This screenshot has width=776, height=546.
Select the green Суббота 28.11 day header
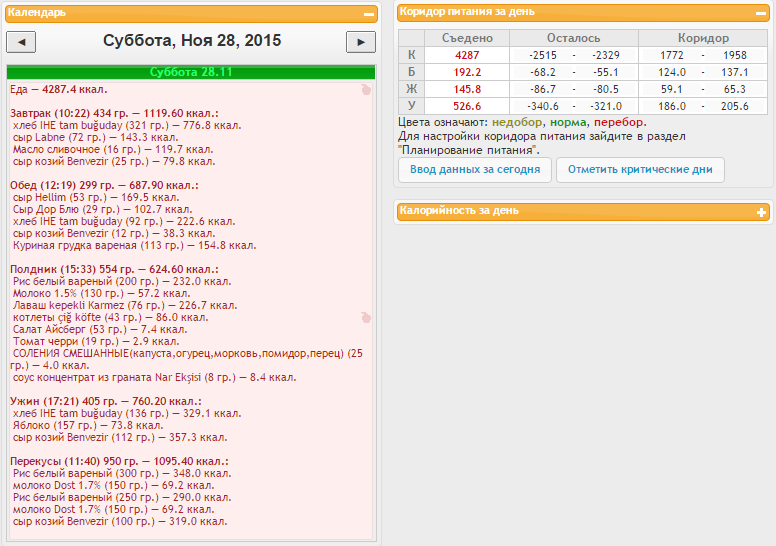pyautogui.click(x=191, y=72)
